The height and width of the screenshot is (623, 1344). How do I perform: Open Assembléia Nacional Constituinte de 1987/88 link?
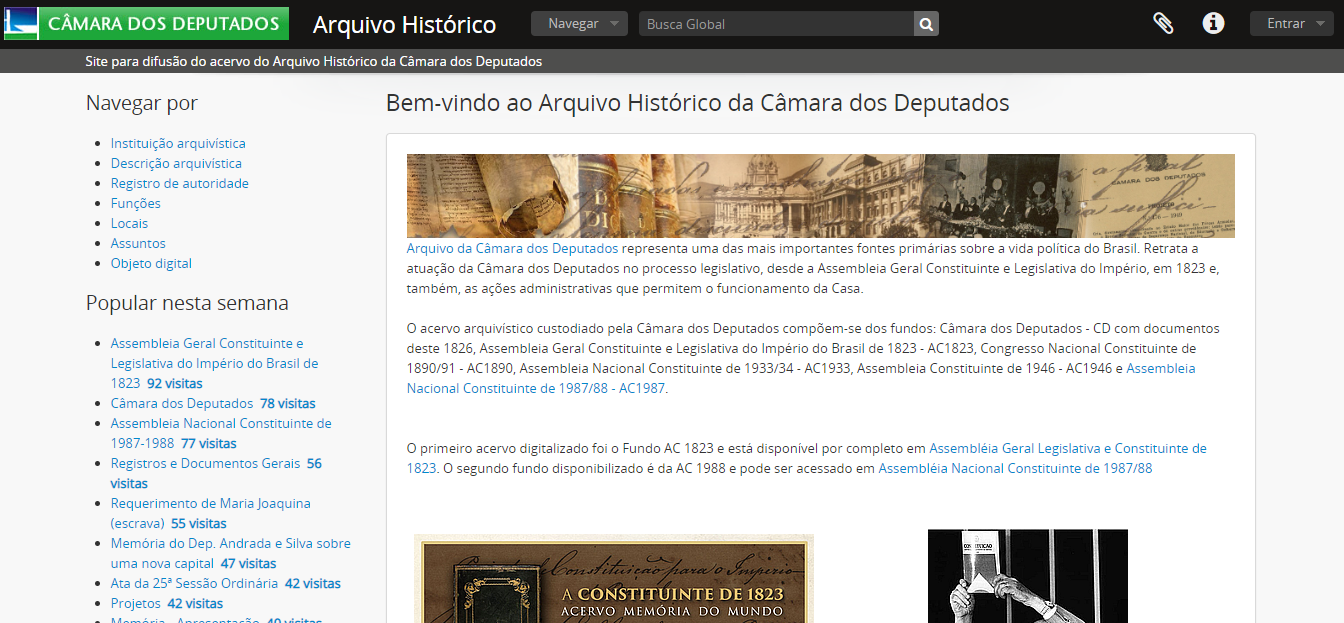pos(1015,468)
